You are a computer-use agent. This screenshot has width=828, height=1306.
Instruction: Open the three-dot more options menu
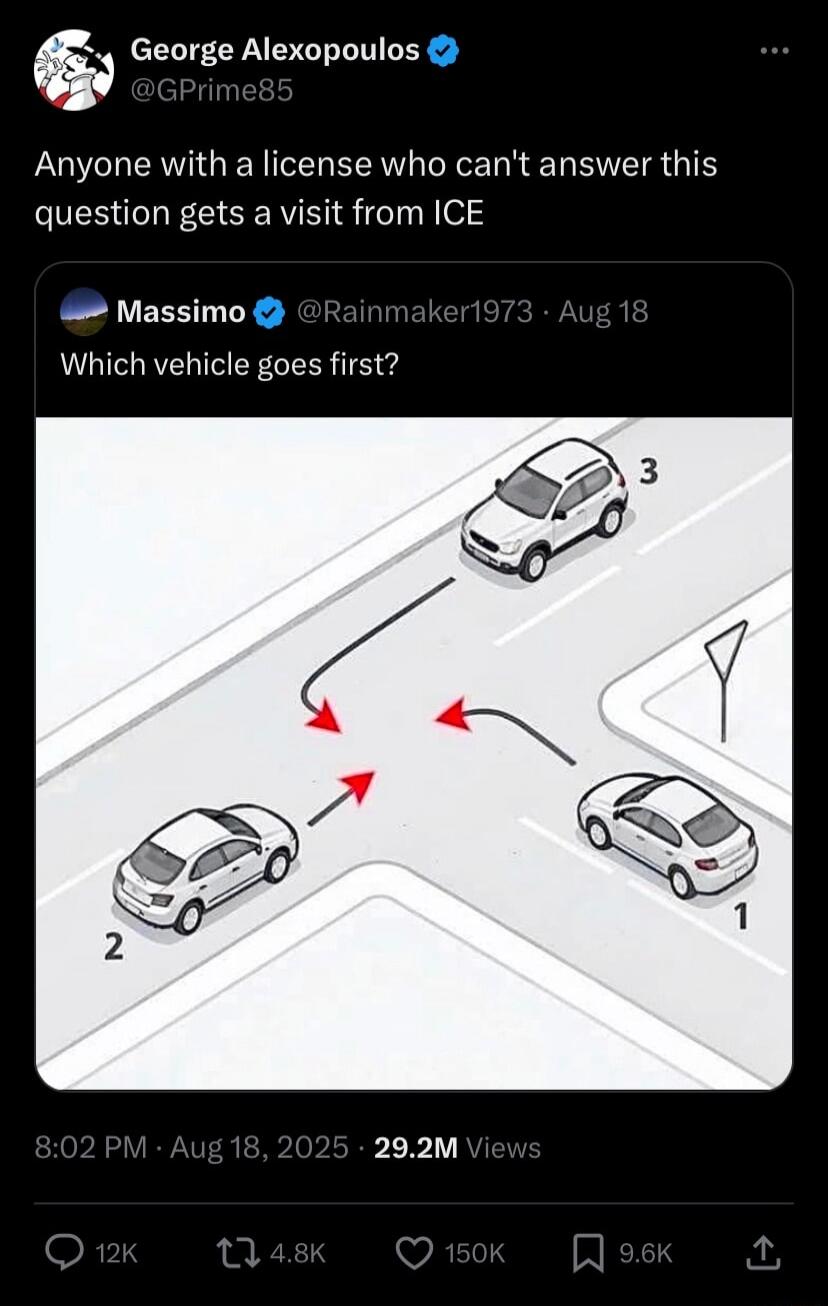[x=774, y=49]
